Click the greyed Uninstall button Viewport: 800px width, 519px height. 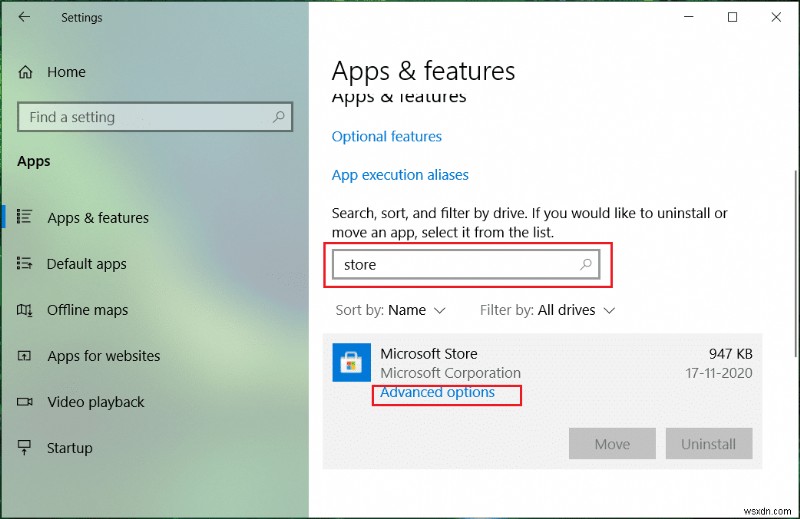coord(709,443)
